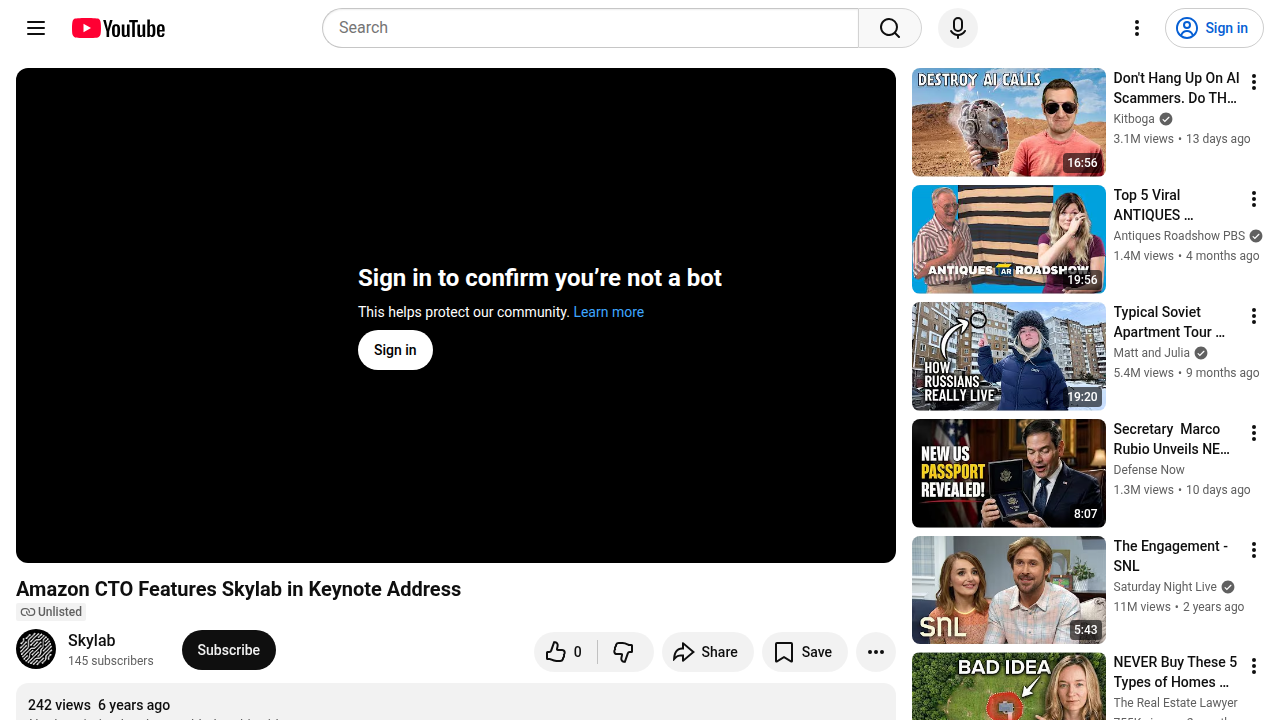Open Typical Soviet Apartment Tour title

click(x=1169, y=322)
